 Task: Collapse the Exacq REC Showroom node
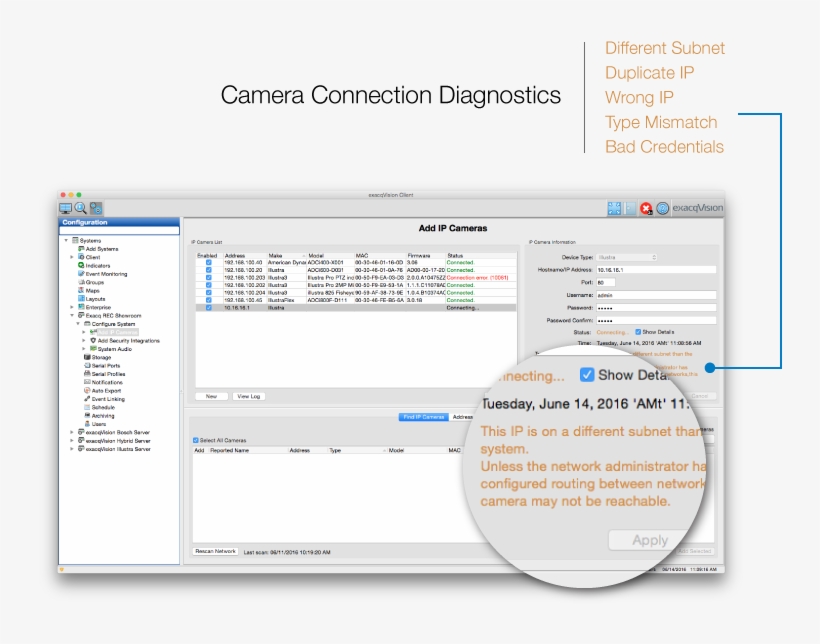(72, 316)
